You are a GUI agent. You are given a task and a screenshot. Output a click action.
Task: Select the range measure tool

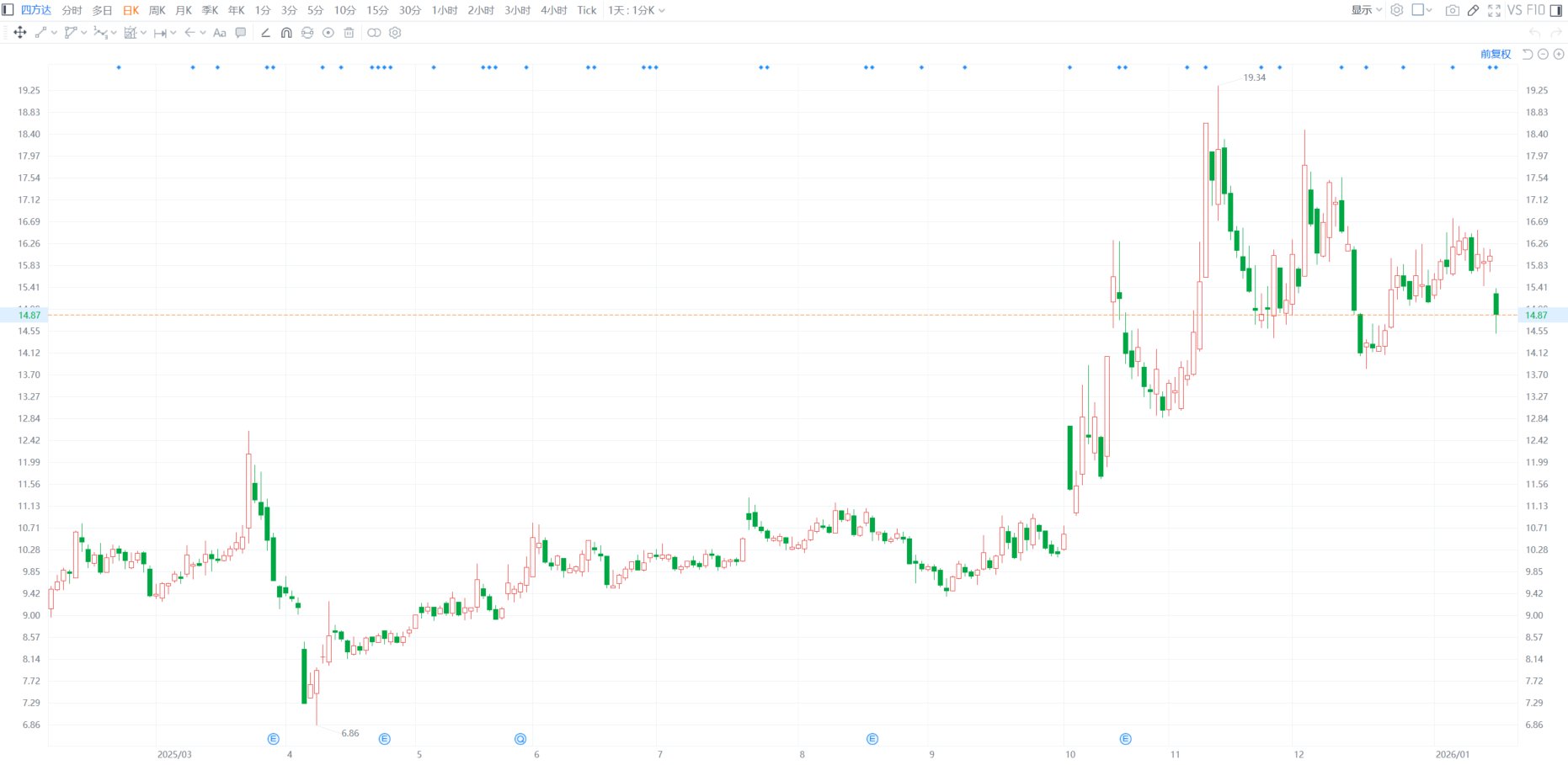tap(160, 33)
